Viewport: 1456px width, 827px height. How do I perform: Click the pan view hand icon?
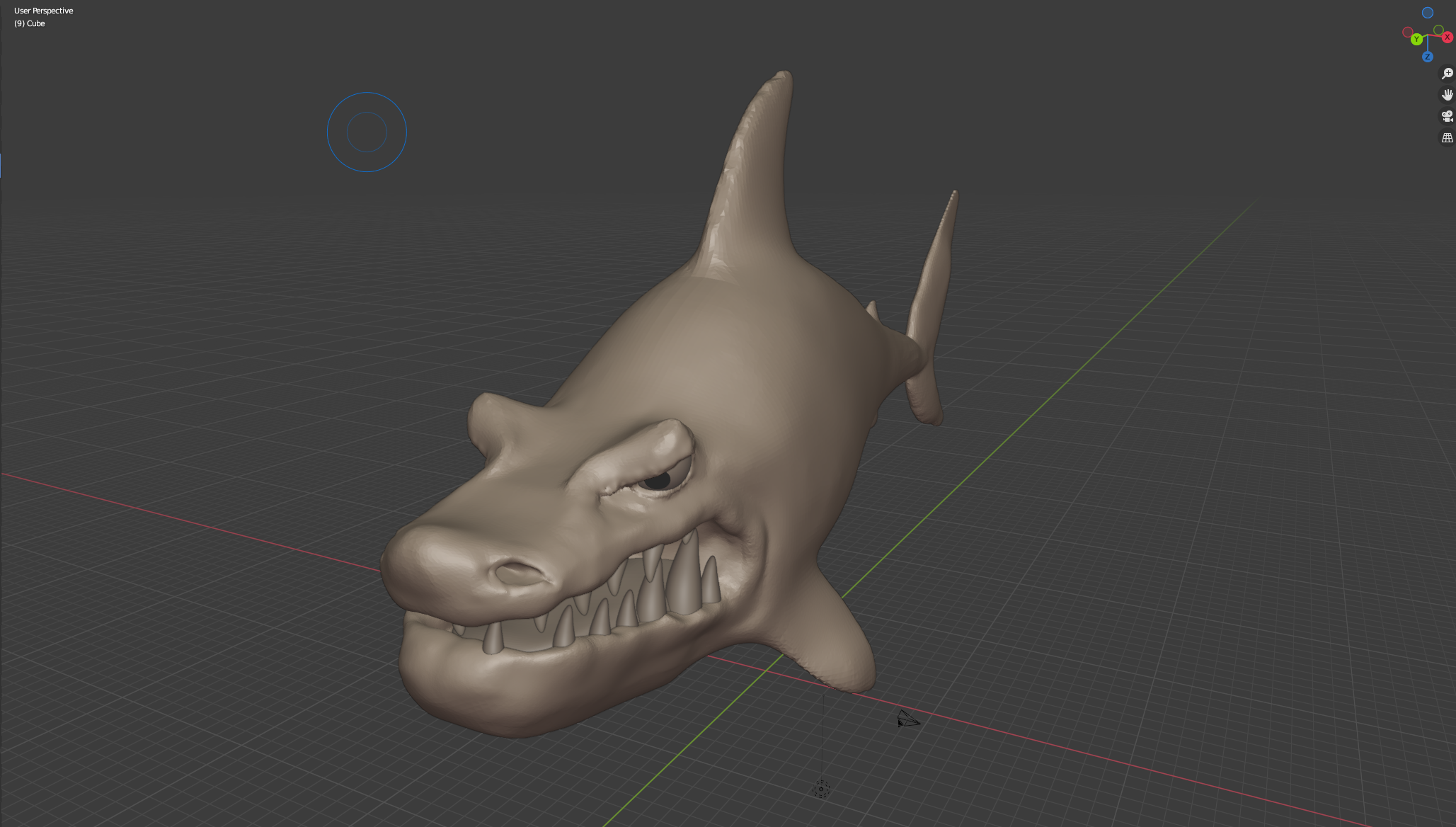(1447, 95)
